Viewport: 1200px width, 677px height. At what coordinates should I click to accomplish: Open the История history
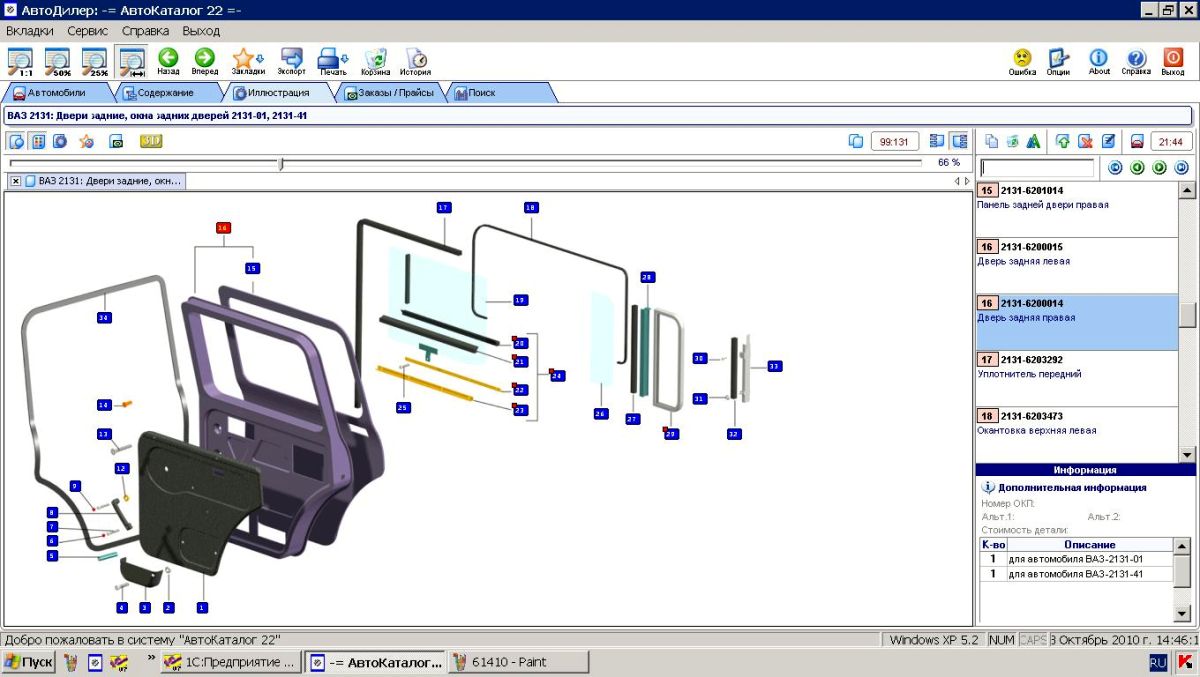pos(416,61)
